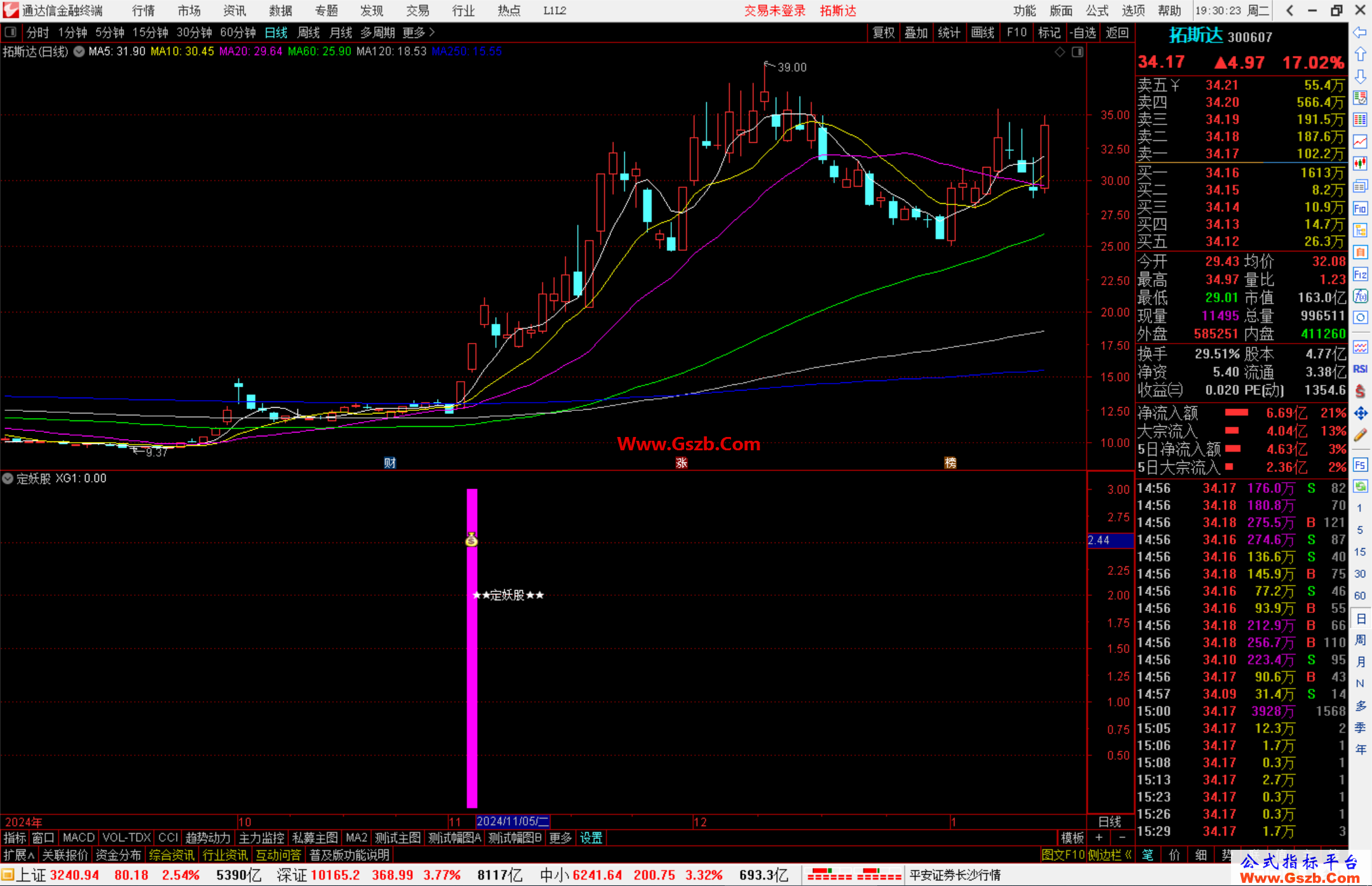Open the 资讯 menu
Image resolution: width=1372 pixels, height=886 pixels.
234,11
